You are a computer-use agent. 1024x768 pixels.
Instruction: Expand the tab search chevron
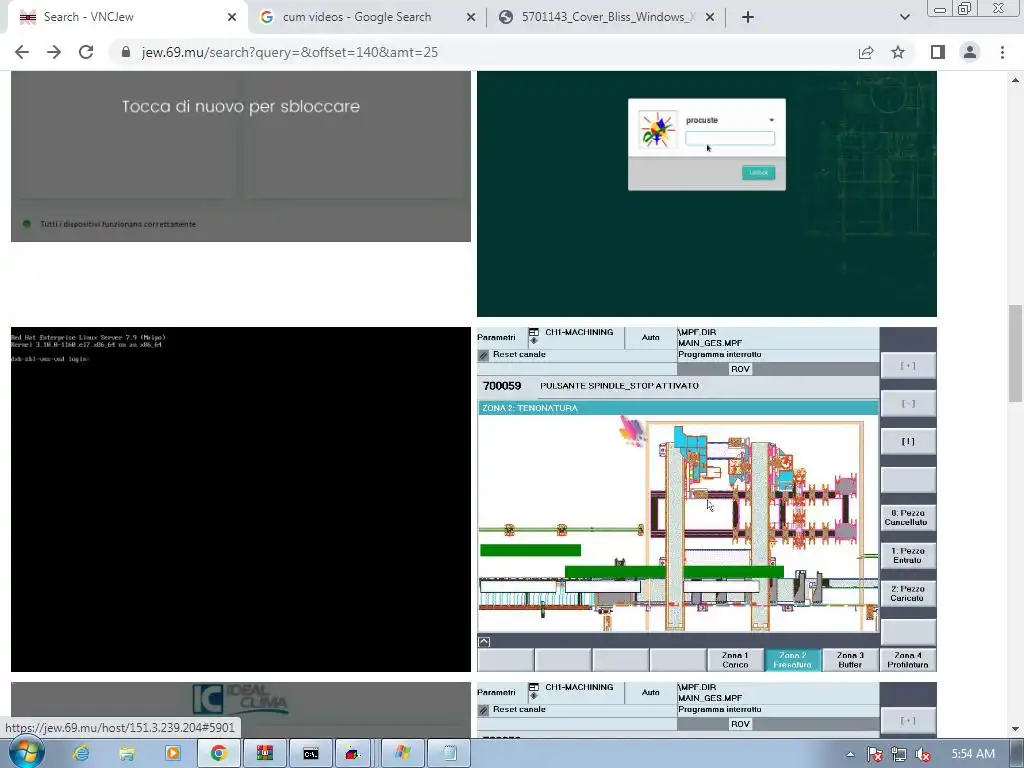tap(904, 18)
